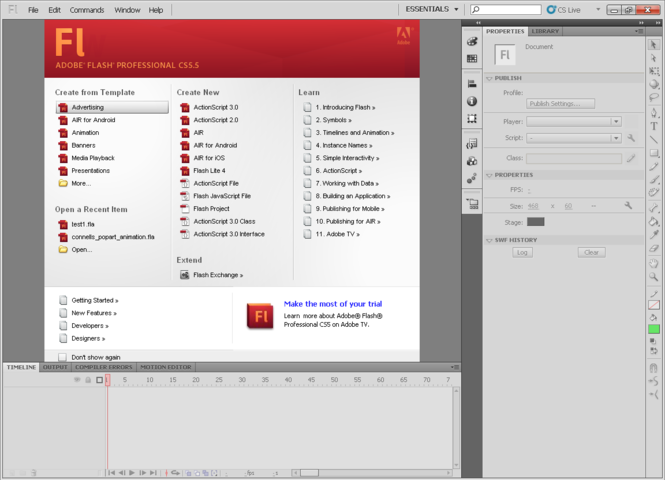The height and width of the screenshot is (480, 665).
Task: Open the Commands menu
Action: (x=87, y=10)
